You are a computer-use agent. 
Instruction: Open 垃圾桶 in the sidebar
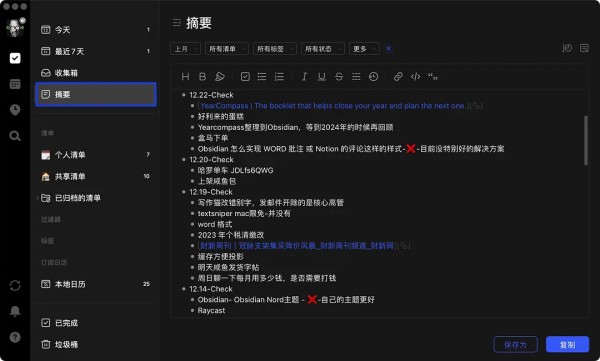point(96,345)
